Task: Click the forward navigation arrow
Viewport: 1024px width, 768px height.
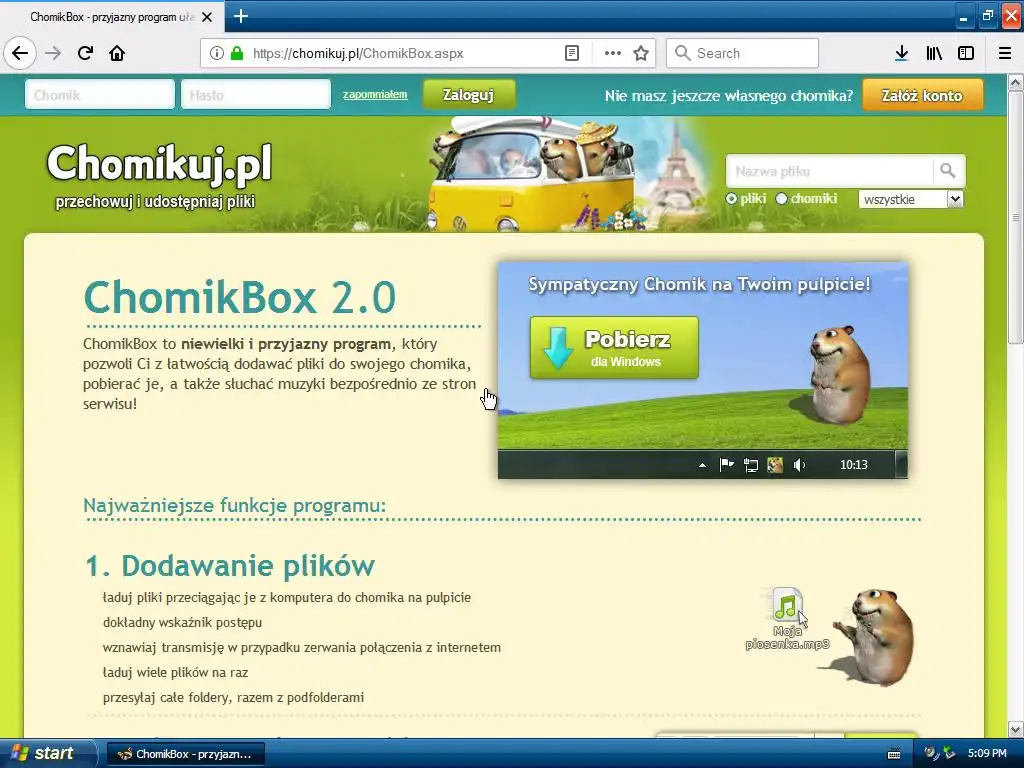Action: (53, 54)
